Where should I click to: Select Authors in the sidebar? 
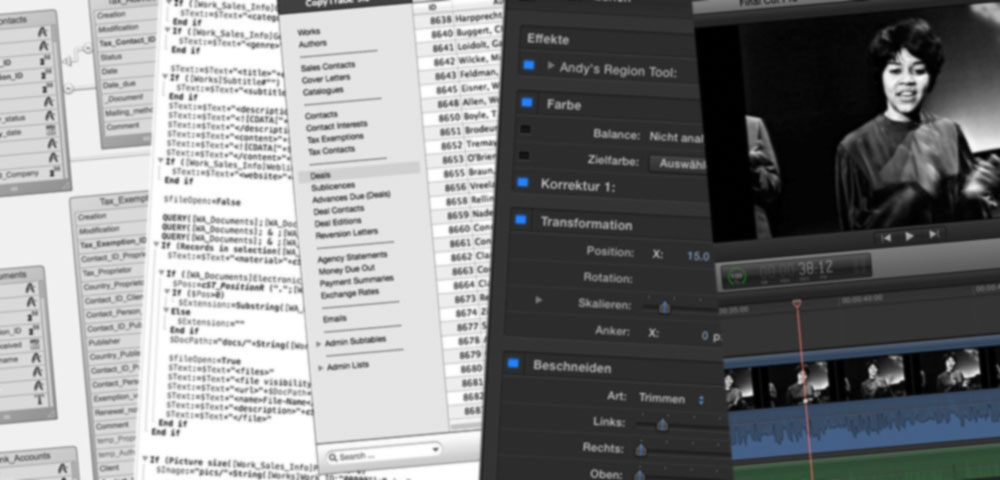point(312,44)
